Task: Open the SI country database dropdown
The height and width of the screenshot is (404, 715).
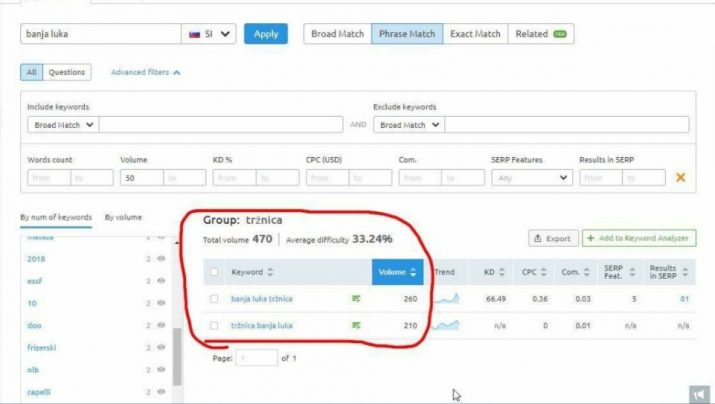Action: [211, 33]
